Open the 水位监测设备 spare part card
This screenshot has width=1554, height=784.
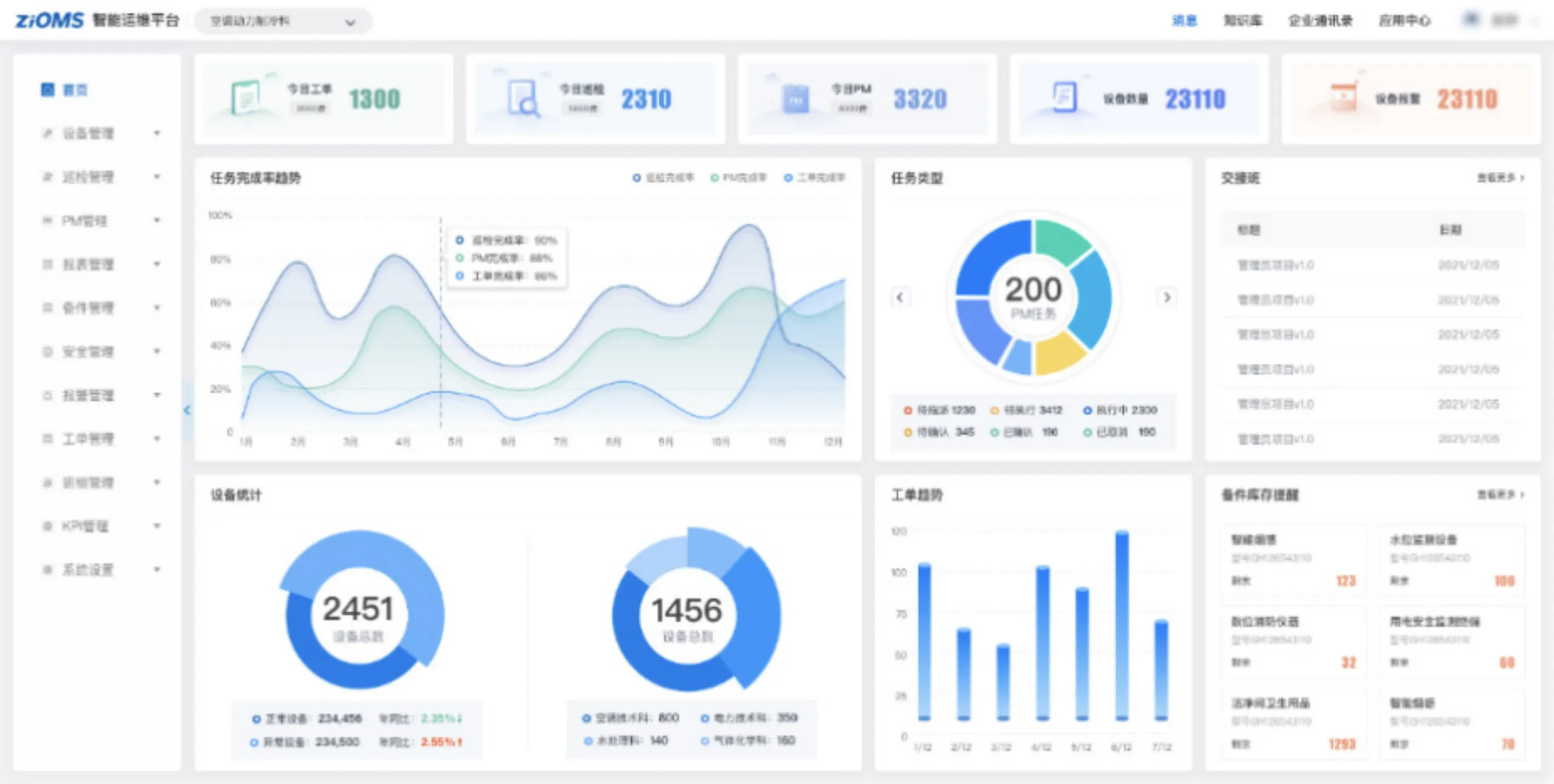1451,560
